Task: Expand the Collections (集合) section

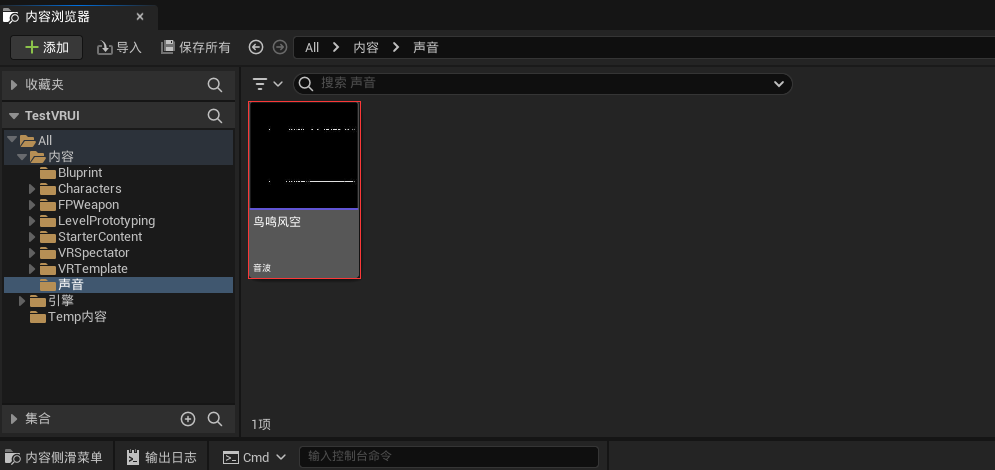Action: tap(14, 419)
